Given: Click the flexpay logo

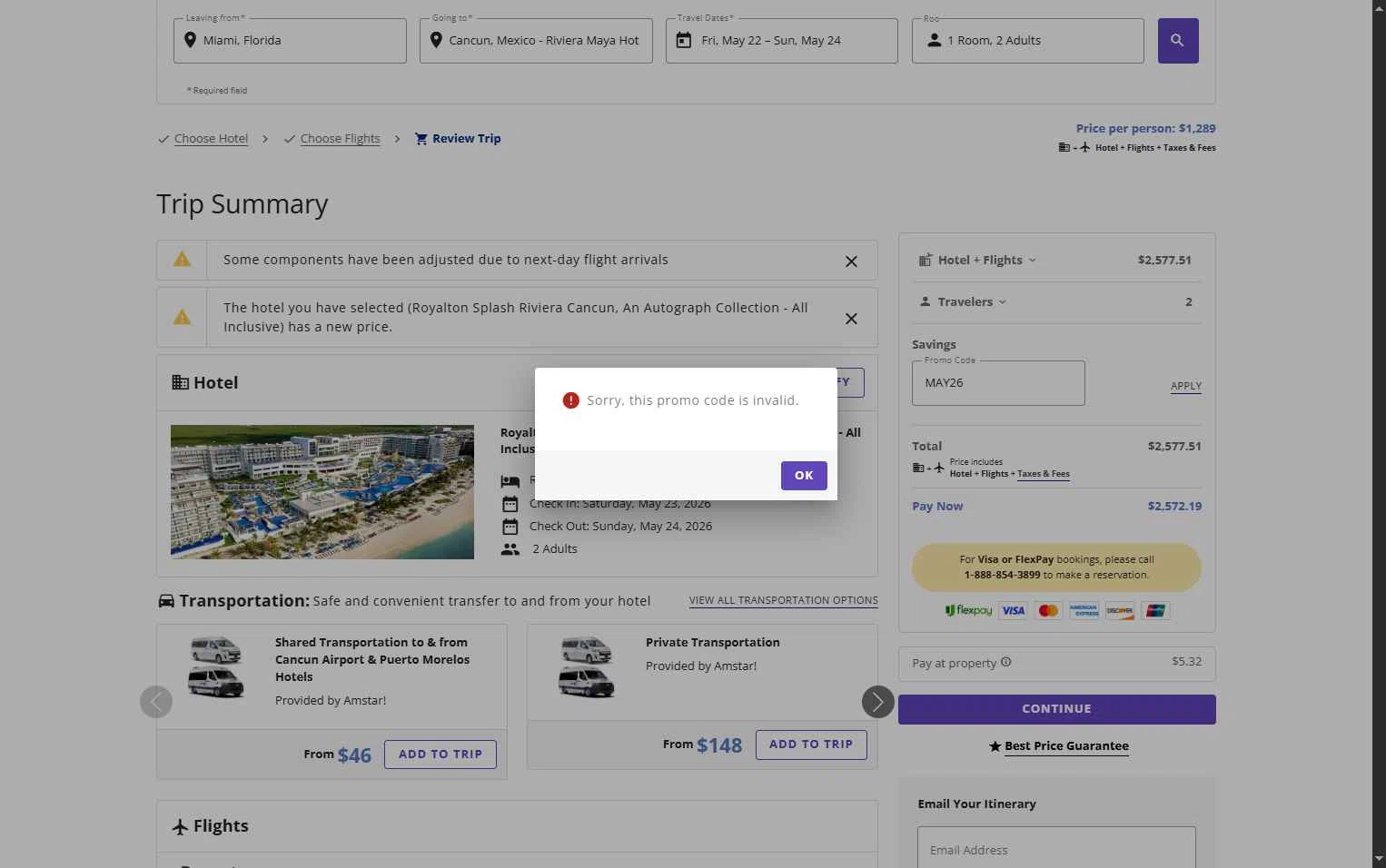Looking at the screenshot, I should tap(968, 611).
